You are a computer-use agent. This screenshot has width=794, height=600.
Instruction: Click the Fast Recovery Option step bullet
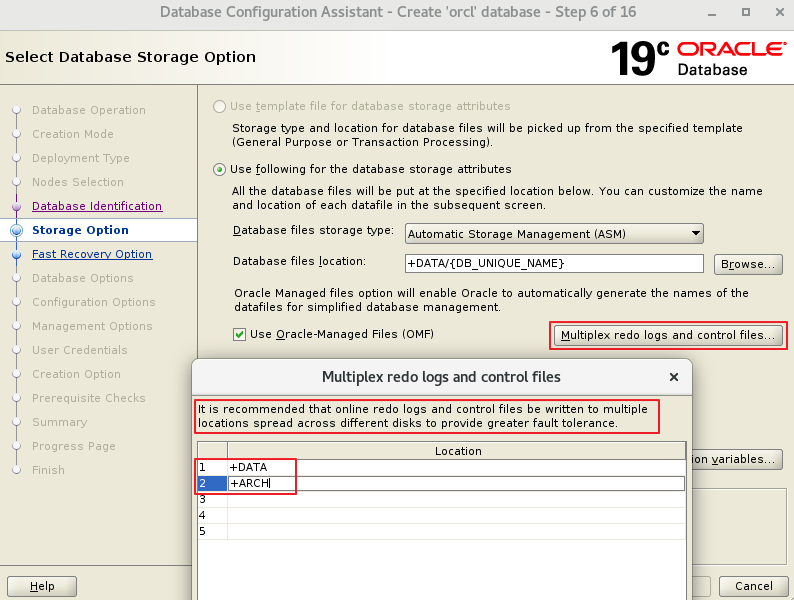click(x=15, y=254)
